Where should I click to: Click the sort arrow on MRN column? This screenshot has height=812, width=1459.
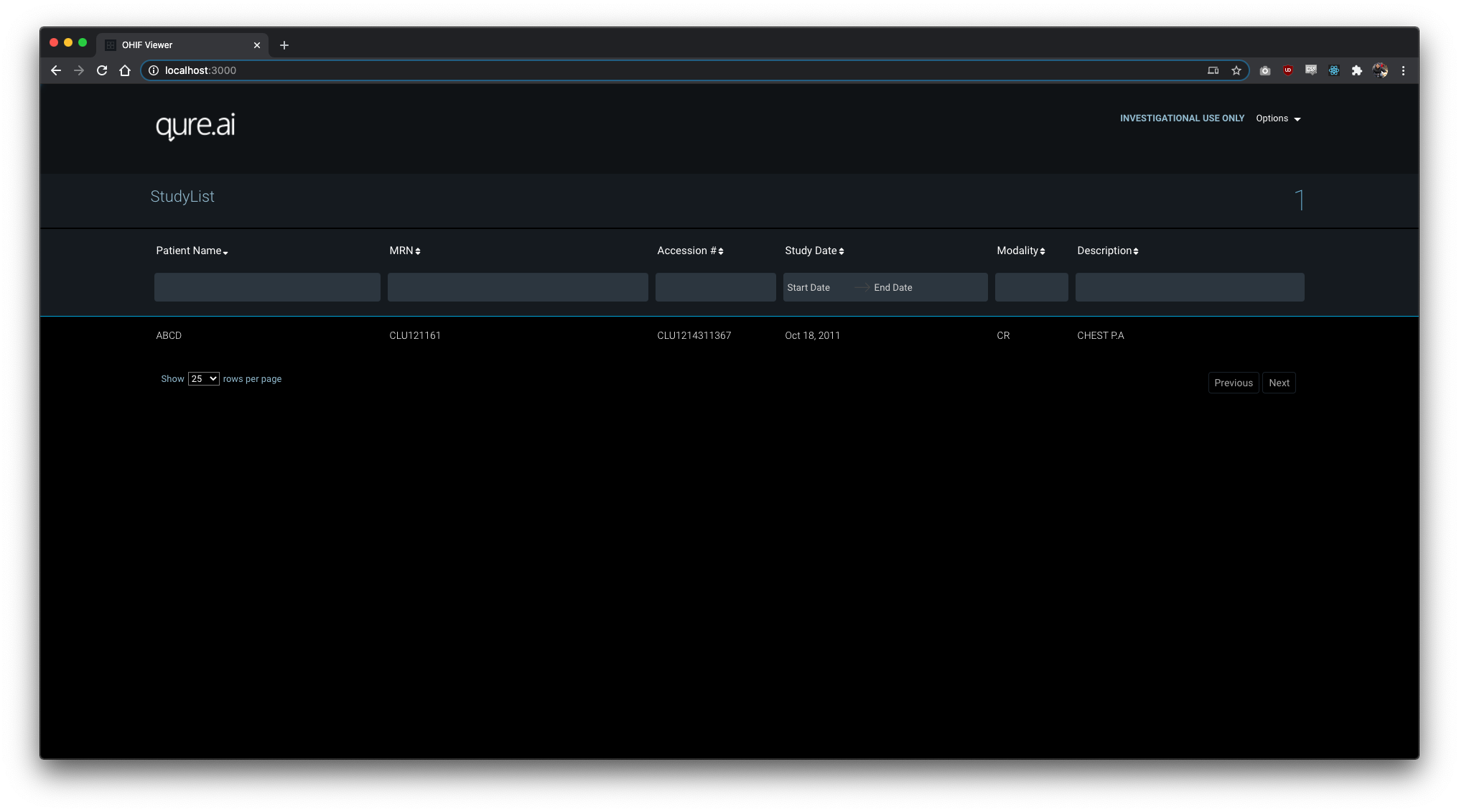418,251
